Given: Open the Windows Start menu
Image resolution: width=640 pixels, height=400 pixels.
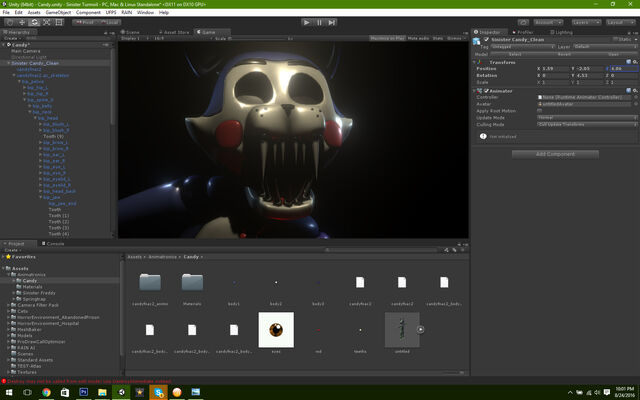Looking at the screenshot, I should (9, 392).
